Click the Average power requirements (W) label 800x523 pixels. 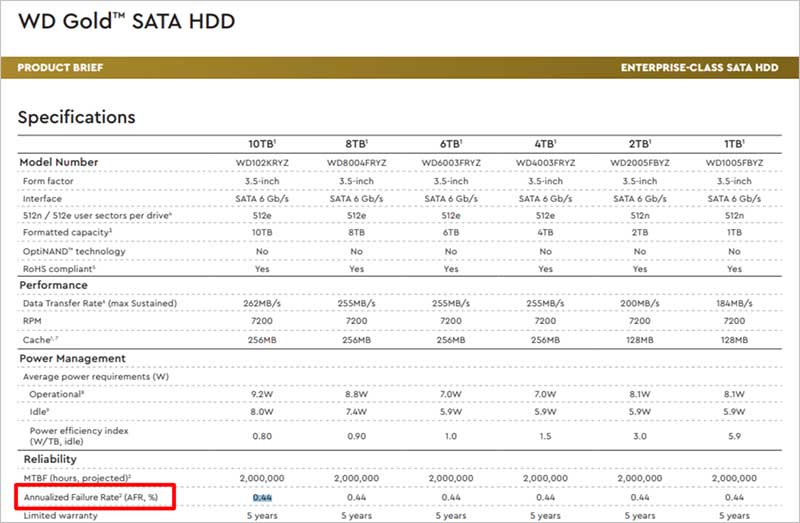coord(95,377)
